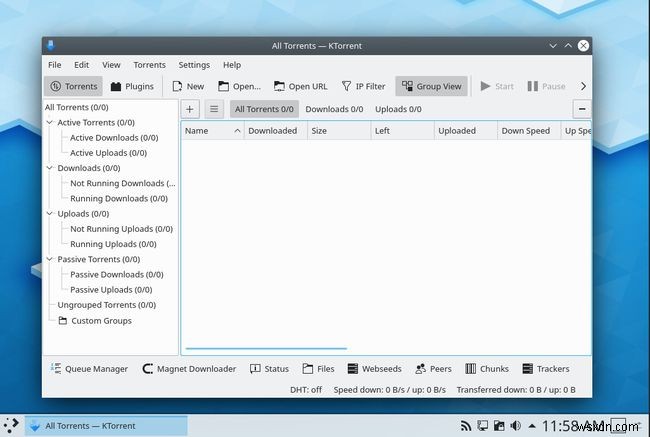Collapse the Downloads (0/0) group

(x=50, y=168)
